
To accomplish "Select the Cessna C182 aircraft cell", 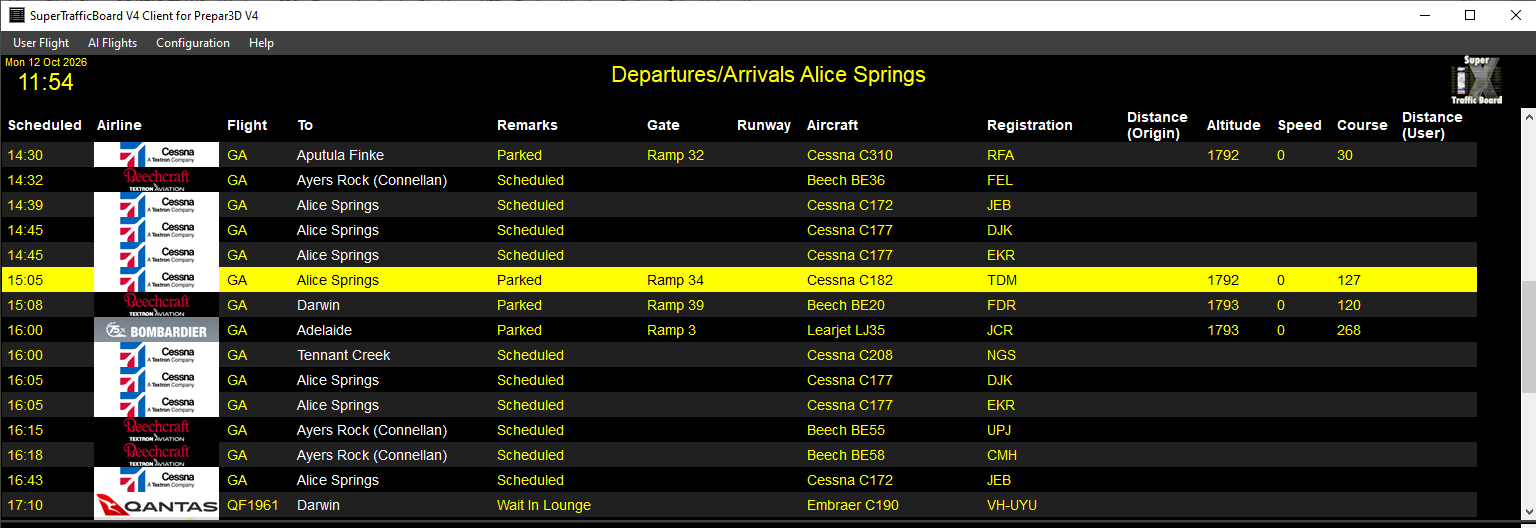I will [x=849, y=280].
